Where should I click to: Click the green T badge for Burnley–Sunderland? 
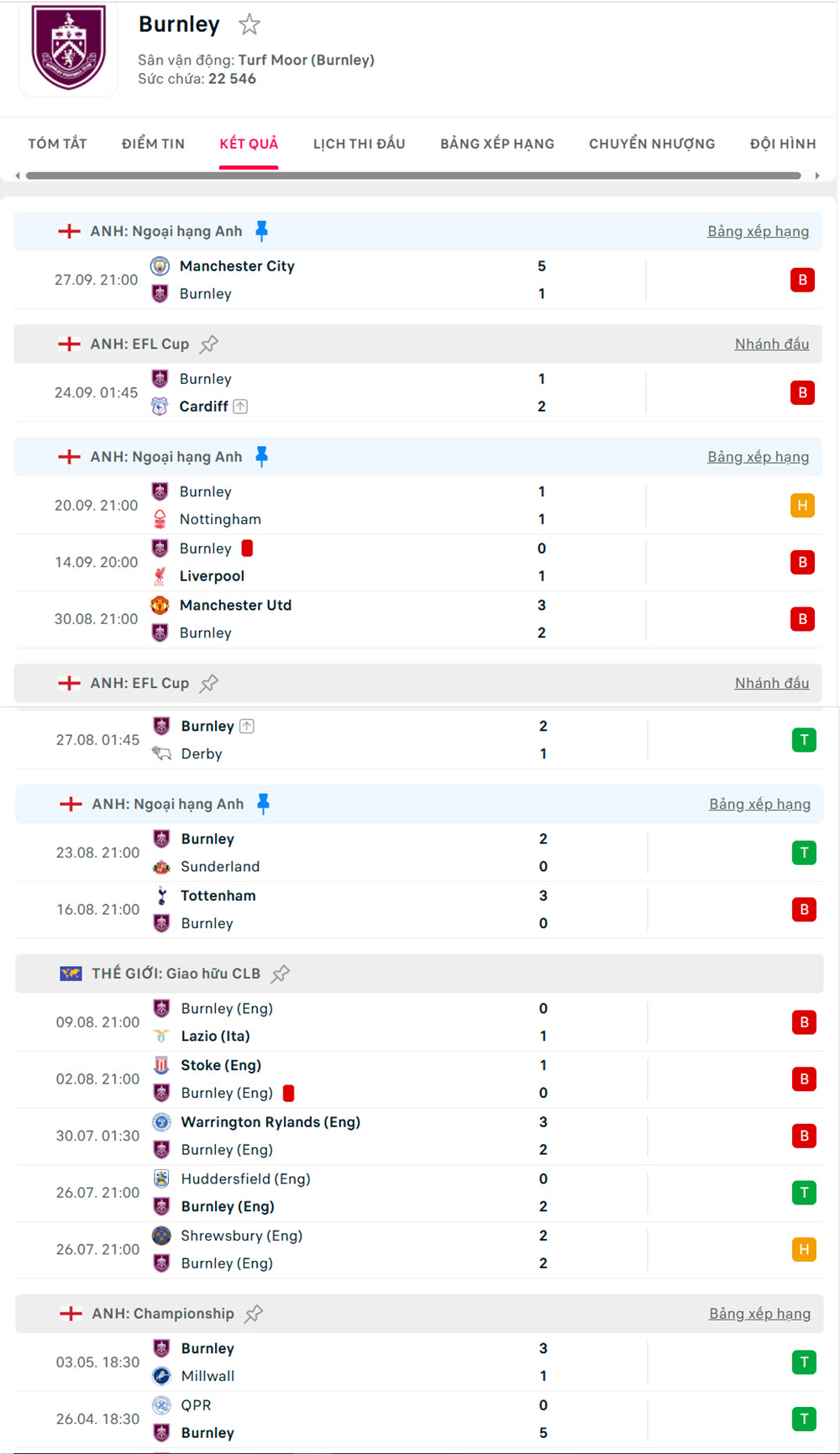click(804, 853)
